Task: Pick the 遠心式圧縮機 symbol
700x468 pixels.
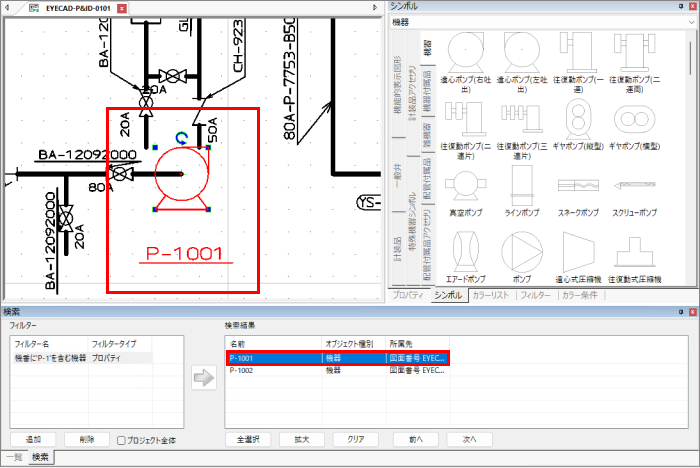Action: (580, 256)
